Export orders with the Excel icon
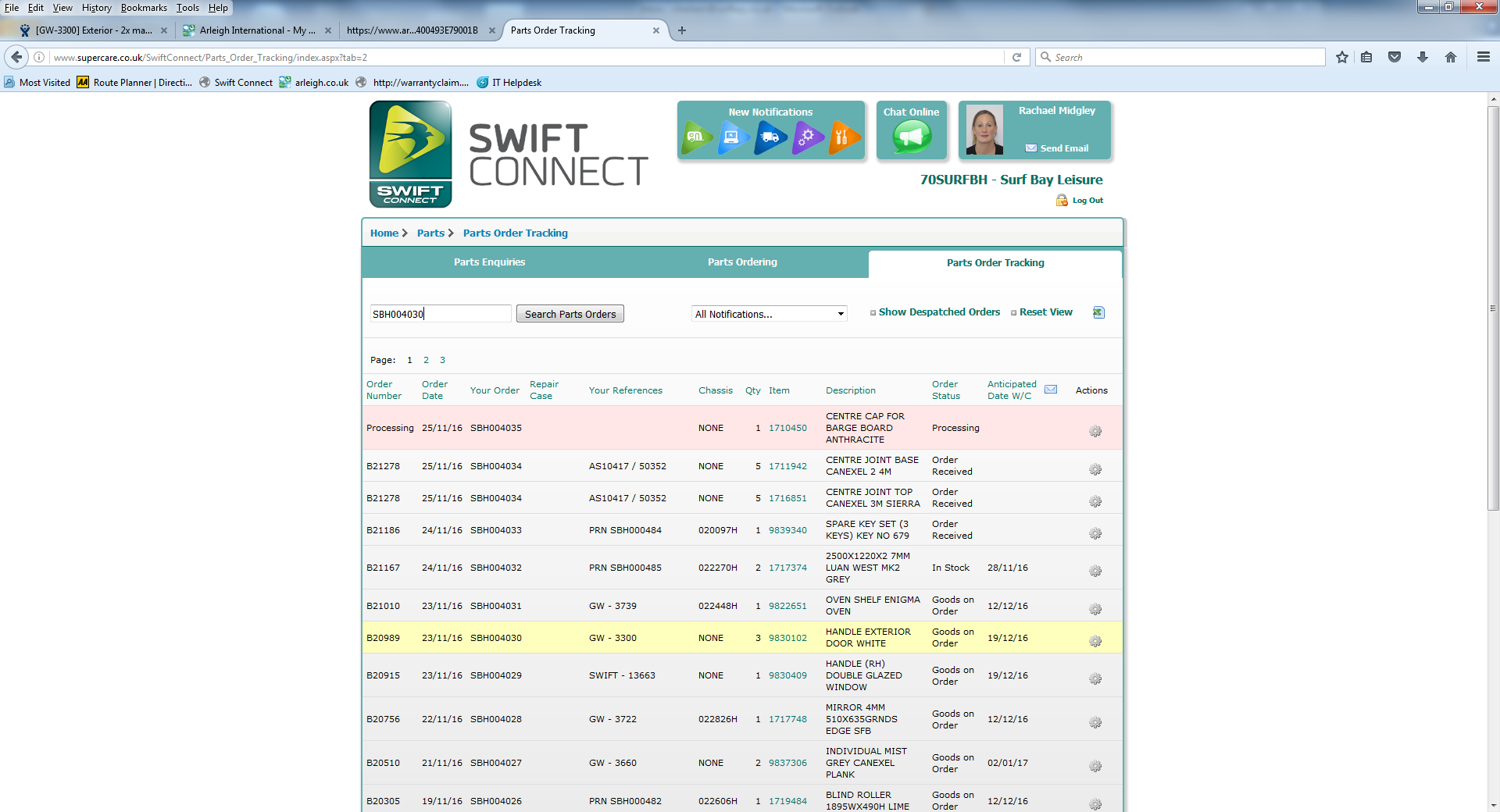 pos(1098,312)
